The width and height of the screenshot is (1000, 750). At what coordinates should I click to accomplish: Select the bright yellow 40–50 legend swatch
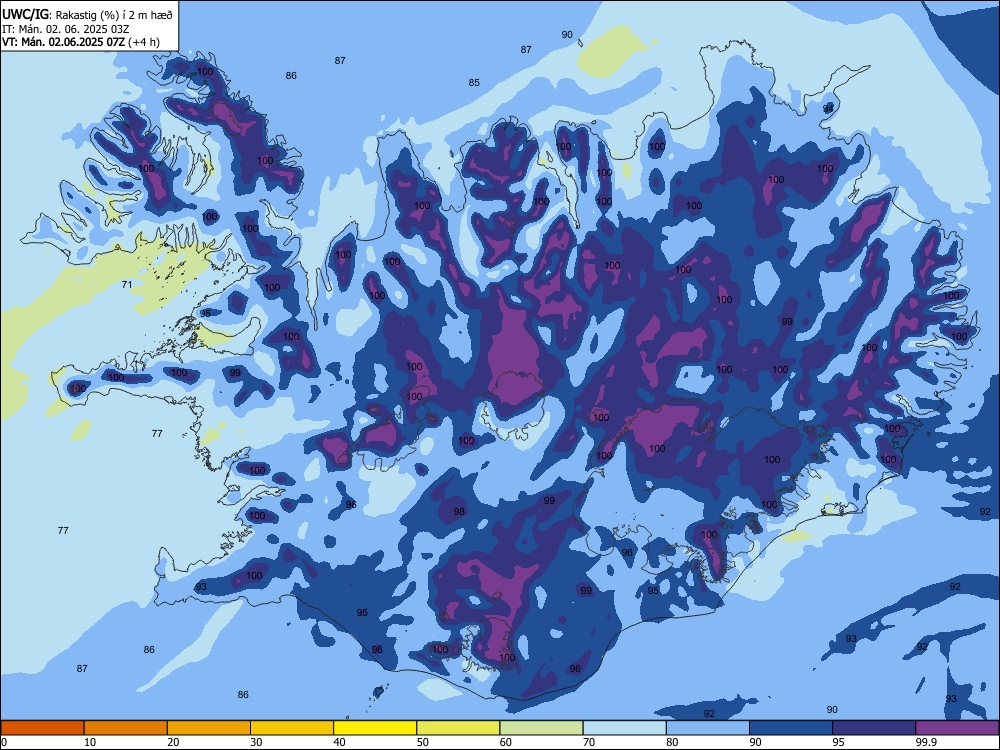tap(375, 728)
